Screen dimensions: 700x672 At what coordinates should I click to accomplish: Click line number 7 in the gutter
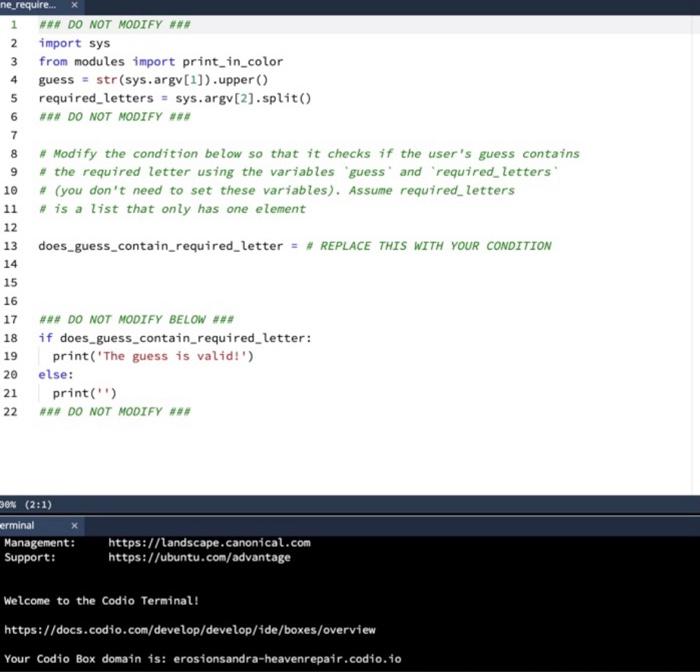tap(14, 135)
